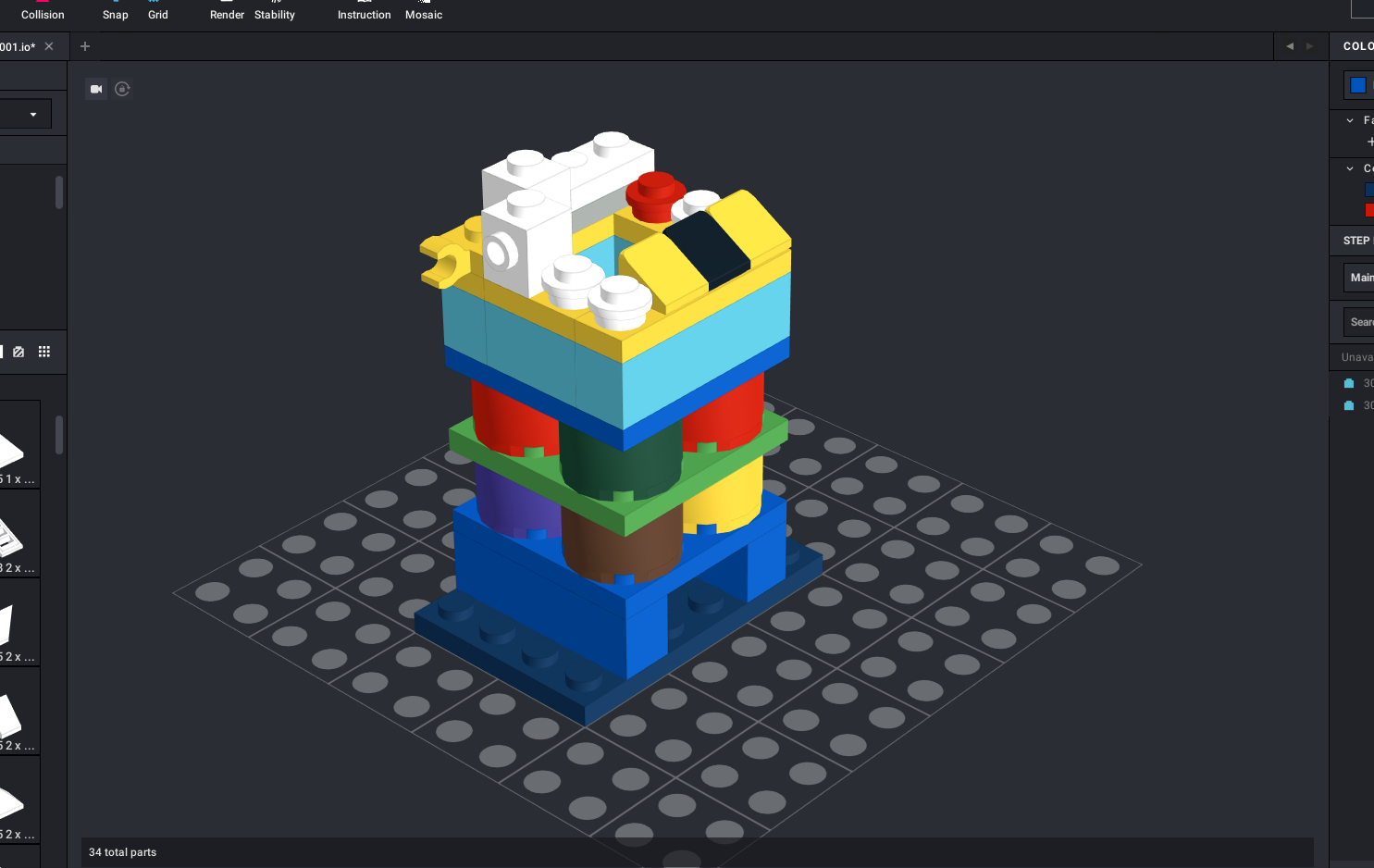This screenshot has height=868, width=1374.
Task: Switch parts palette to grid view layout
Action: [x=43, y=351]
